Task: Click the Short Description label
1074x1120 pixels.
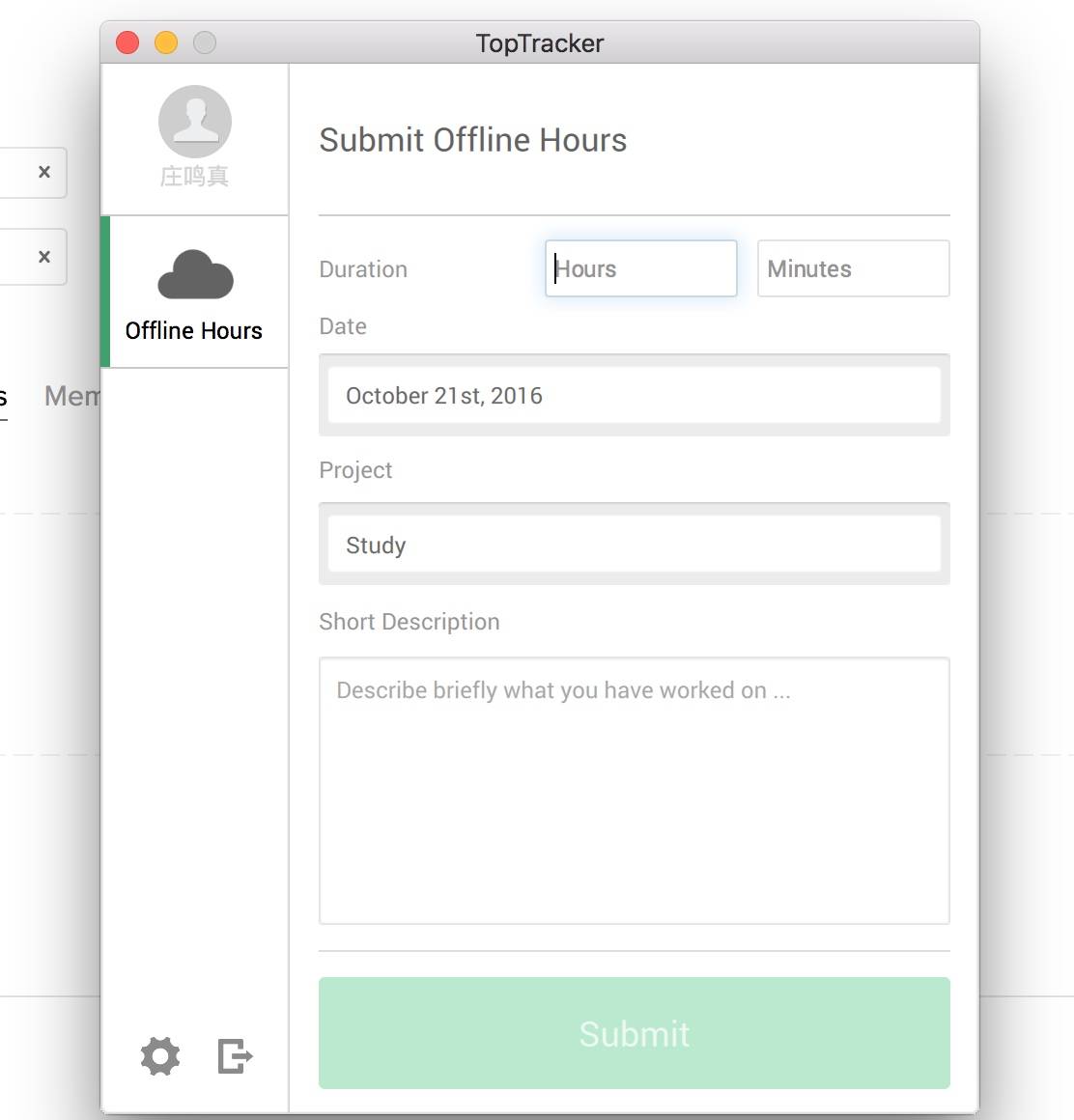Action: click(x=410, y=622)
